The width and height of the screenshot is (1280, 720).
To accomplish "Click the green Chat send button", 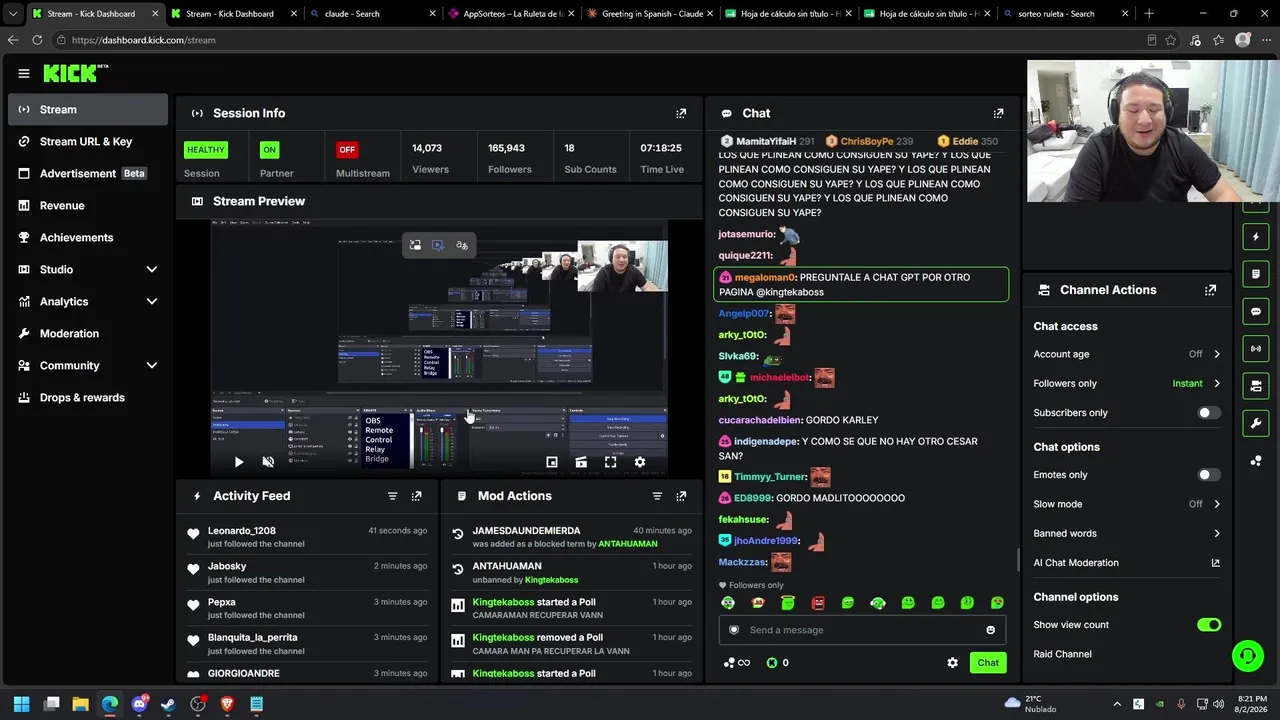I will point(988,663).
